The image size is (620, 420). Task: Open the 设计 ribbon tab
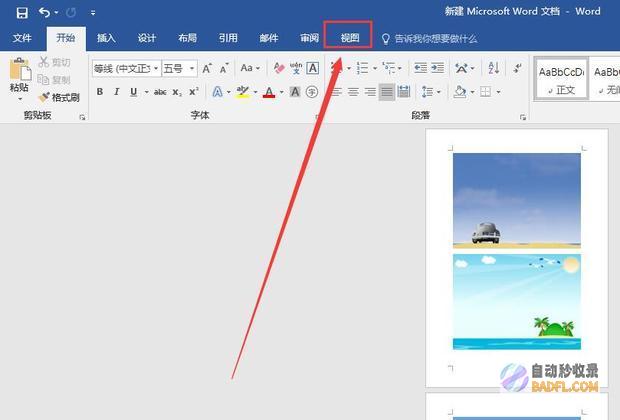coord(147,38)
